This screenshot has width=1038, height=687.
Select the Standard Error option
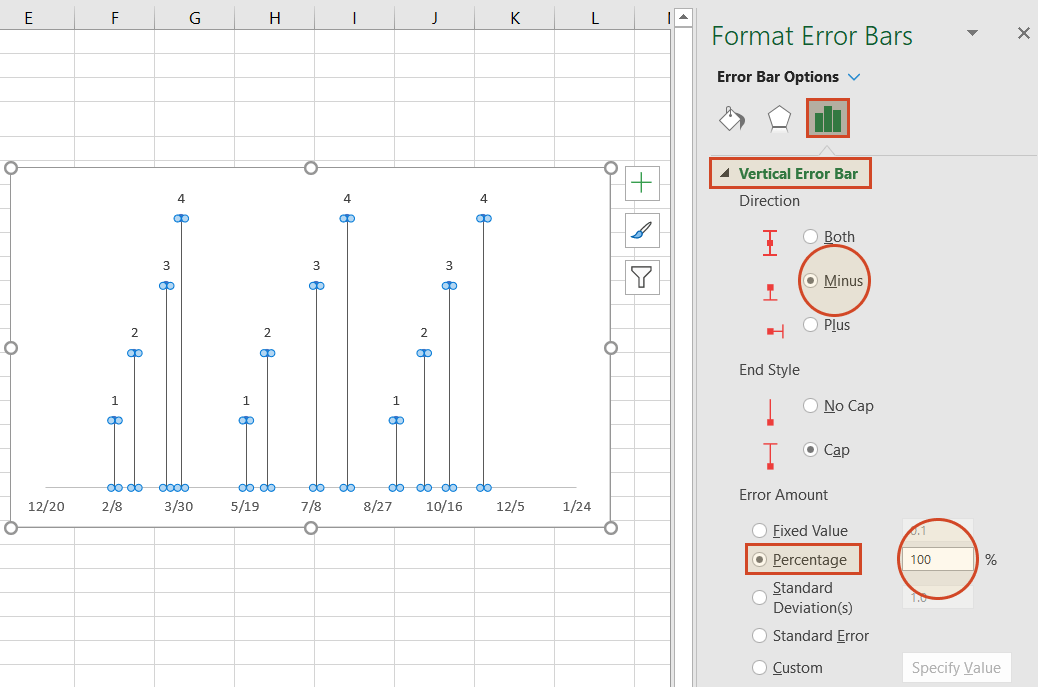pyautogui.click(x=760, y=636)
